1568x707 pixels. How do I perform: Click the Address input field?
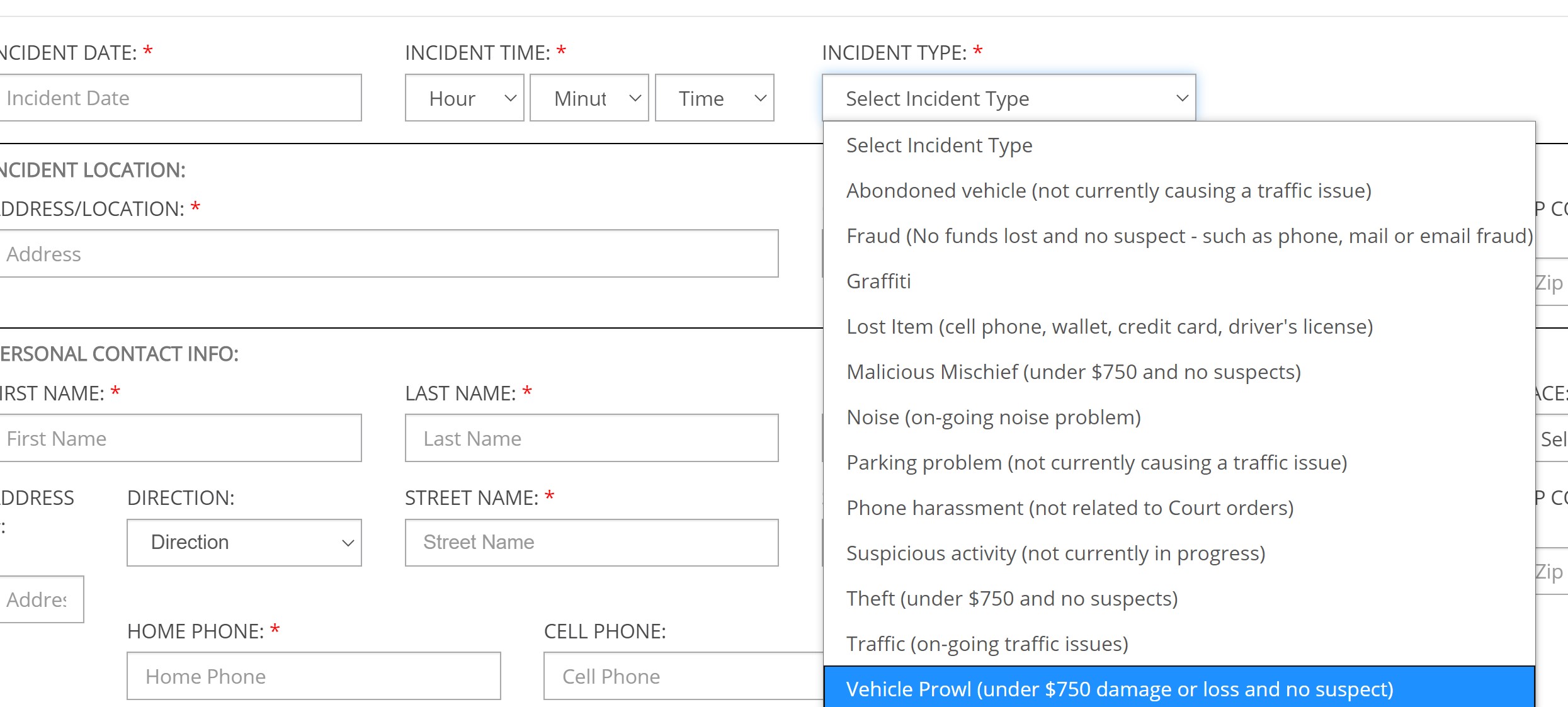[x=389, y=254]
